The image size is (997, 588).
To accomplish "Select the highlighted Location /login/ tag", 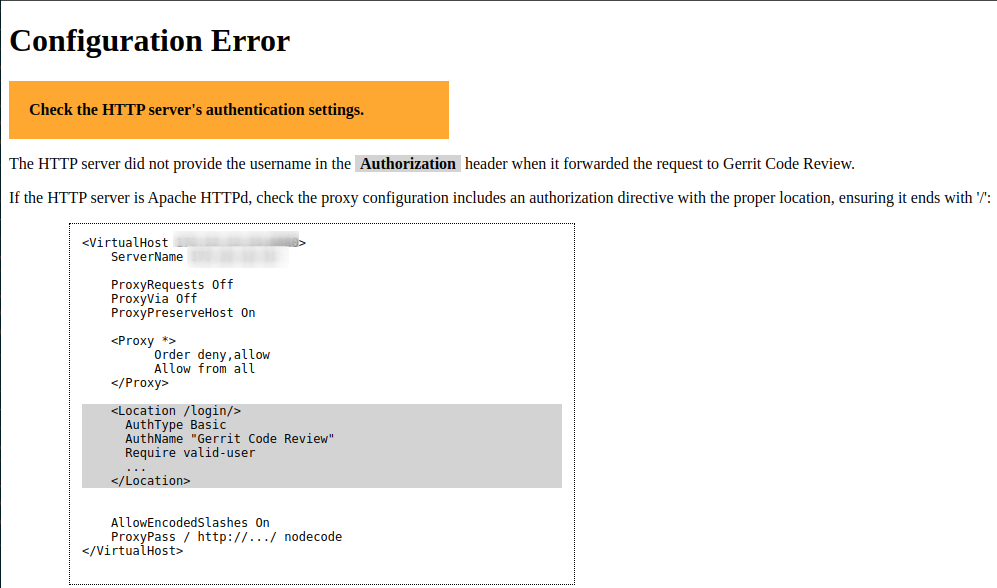I will pos(177,410).
